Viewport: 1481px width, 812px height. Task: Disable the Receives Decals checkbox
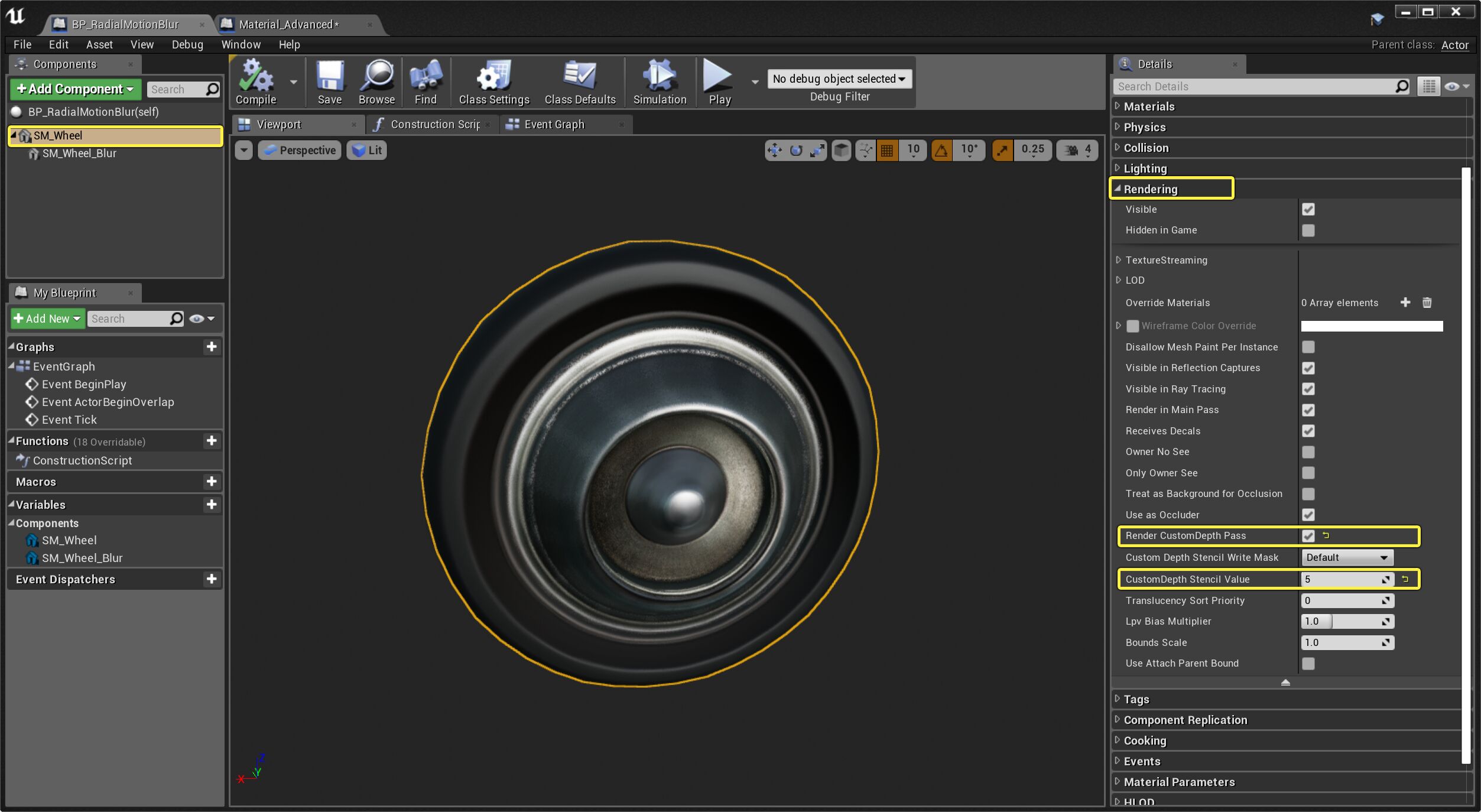[x=1308, y=431]
